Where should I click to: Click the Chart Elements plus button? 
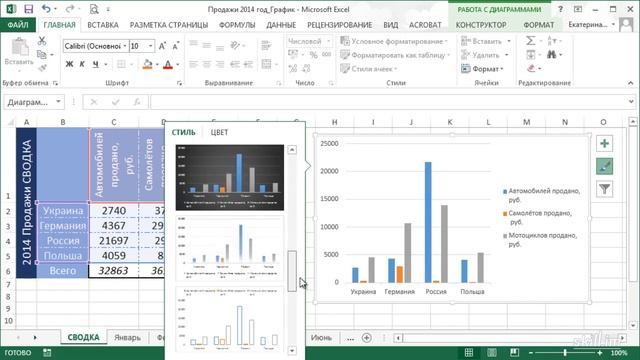pos(604,143)
